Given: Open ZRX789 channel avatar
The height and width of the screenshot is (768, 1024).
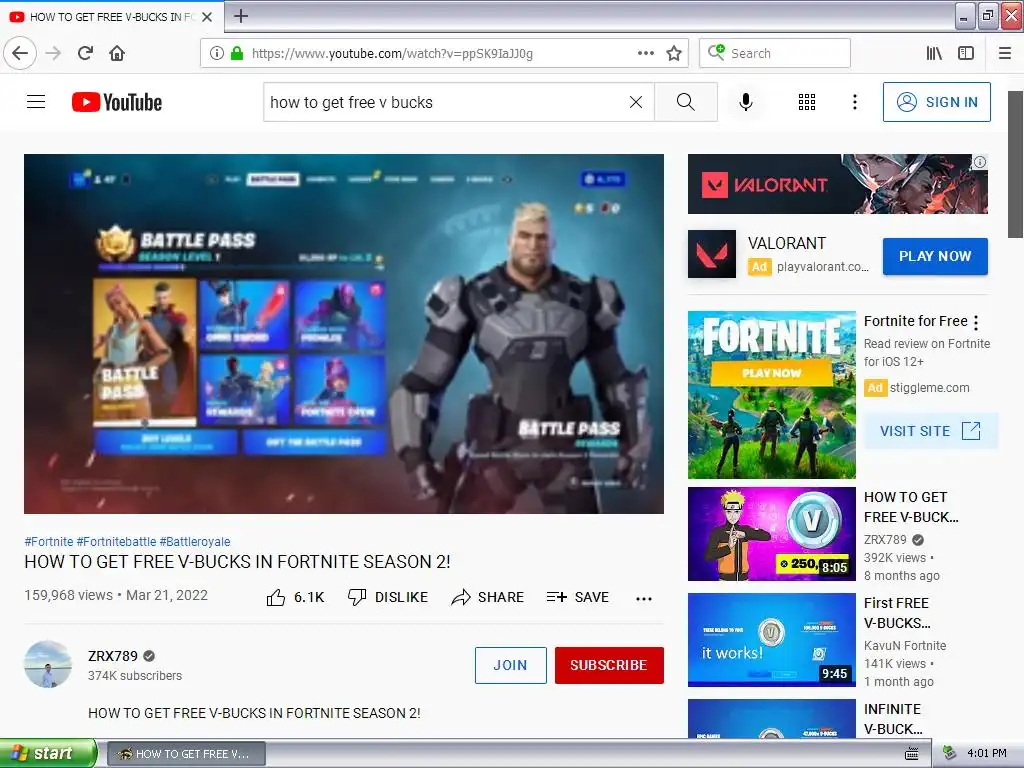Looking at the screenshot, I should [x=48, y=664].
